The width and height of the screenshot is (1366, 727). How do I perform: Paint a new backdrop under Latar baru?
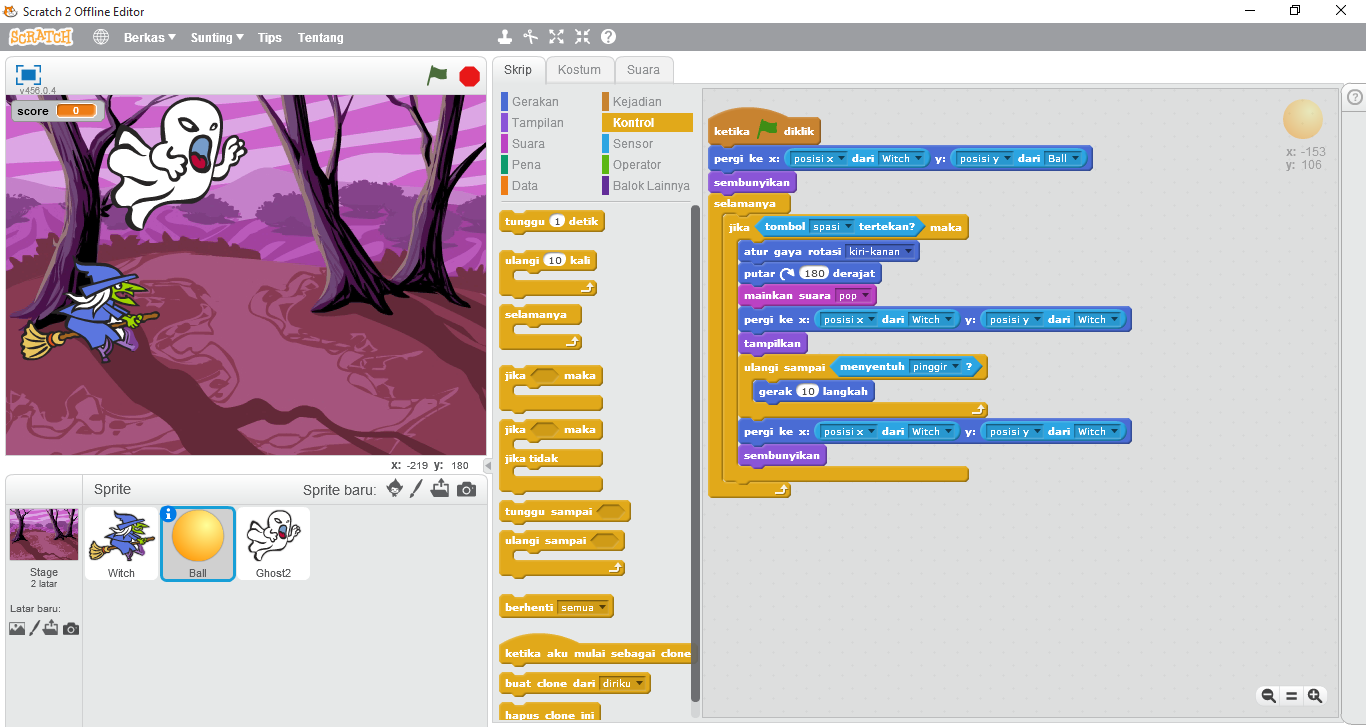[37, 627]
